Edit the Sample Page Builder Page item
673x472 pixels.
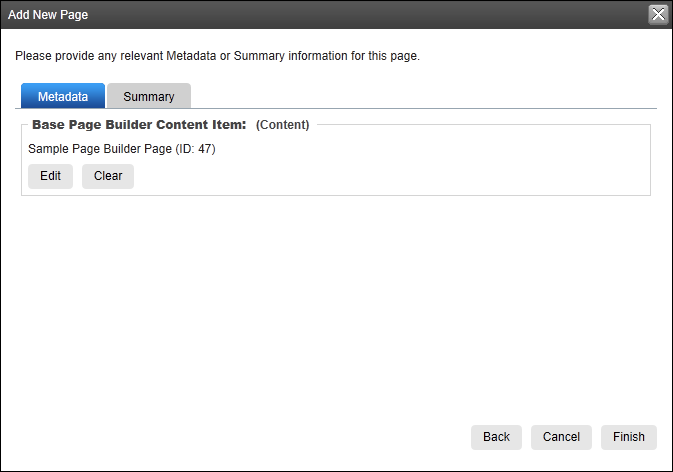[50, 176]
